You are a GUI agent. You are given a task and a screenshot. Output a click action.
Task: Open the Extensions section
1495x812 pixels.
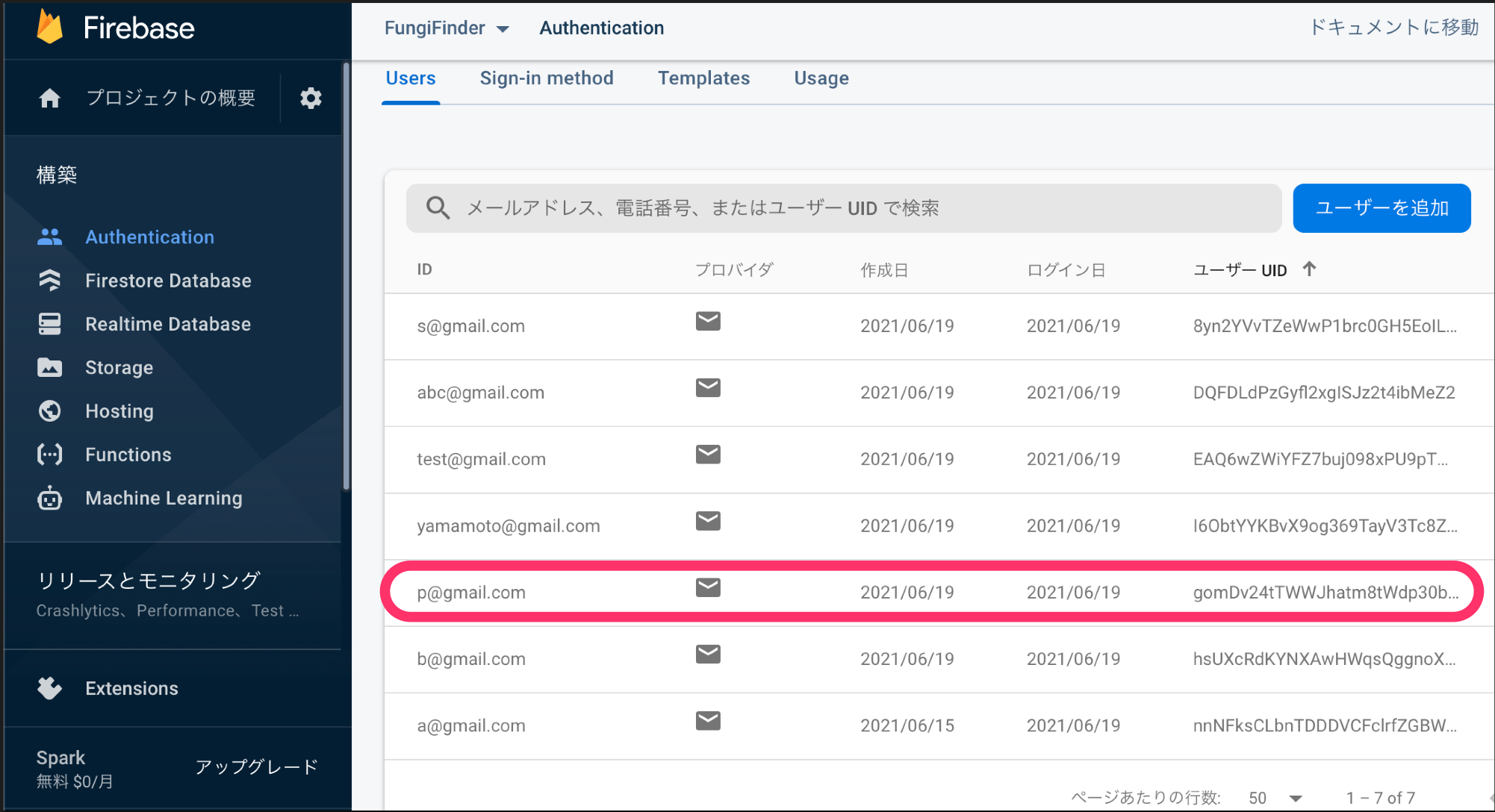tap(131, 688)
